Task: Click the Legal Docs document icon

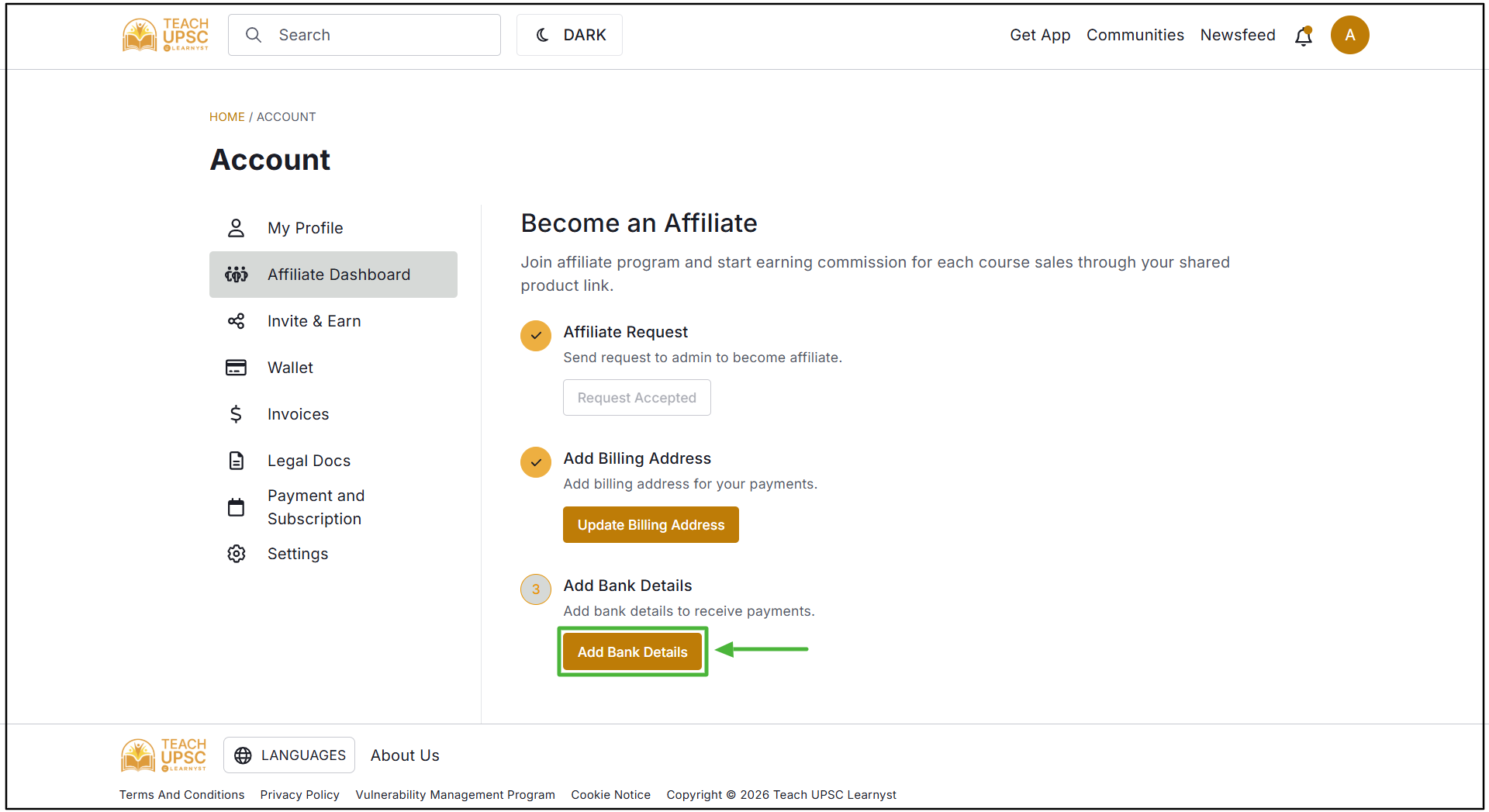Action: [236, 461]
